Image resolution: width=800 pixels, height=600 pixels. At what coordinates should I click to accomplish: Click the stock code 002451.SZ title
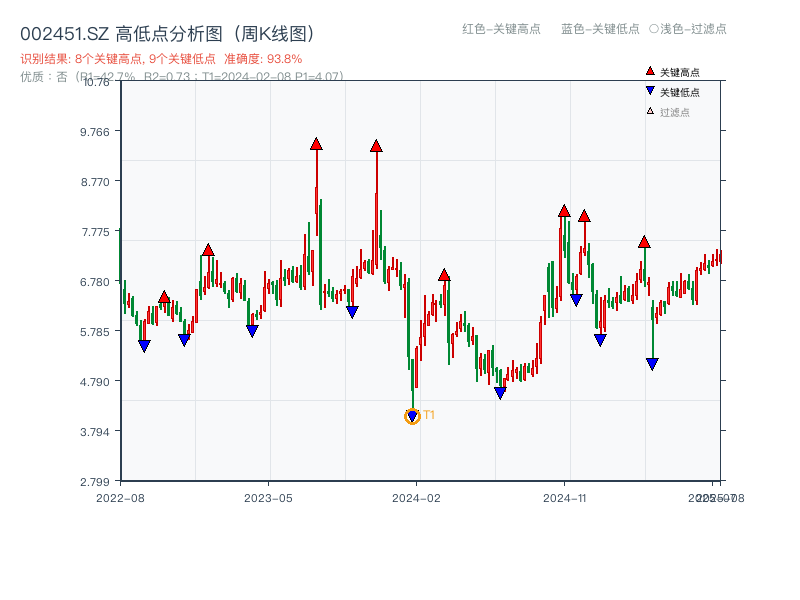tap(66, 30)
